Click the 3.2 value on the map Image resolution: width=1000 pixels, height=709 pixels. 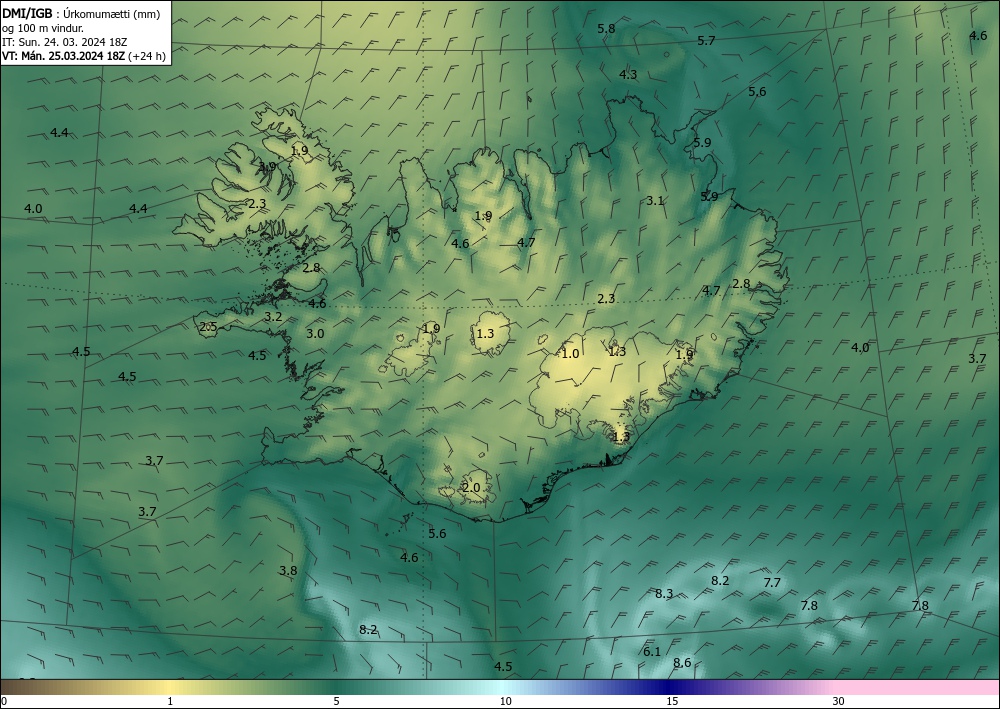pos(273,317)
